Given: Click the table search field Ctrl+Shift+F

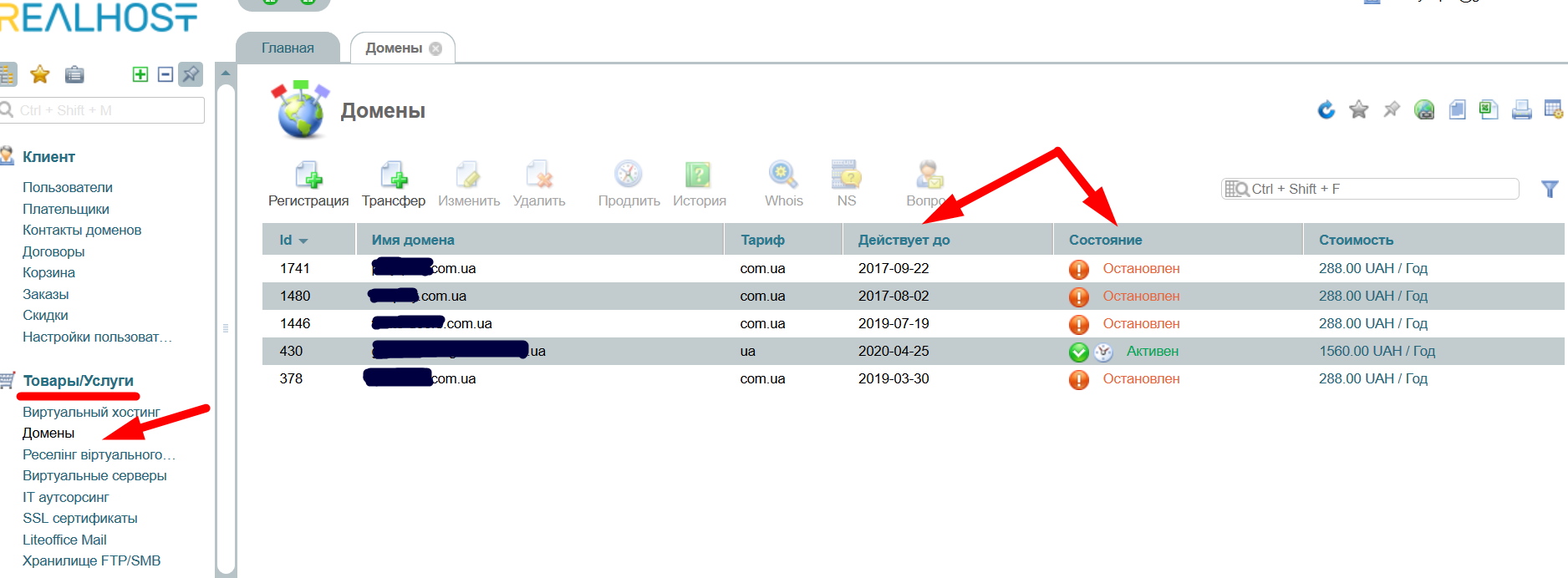Looking at the screenshot, I should [1371, 189].
